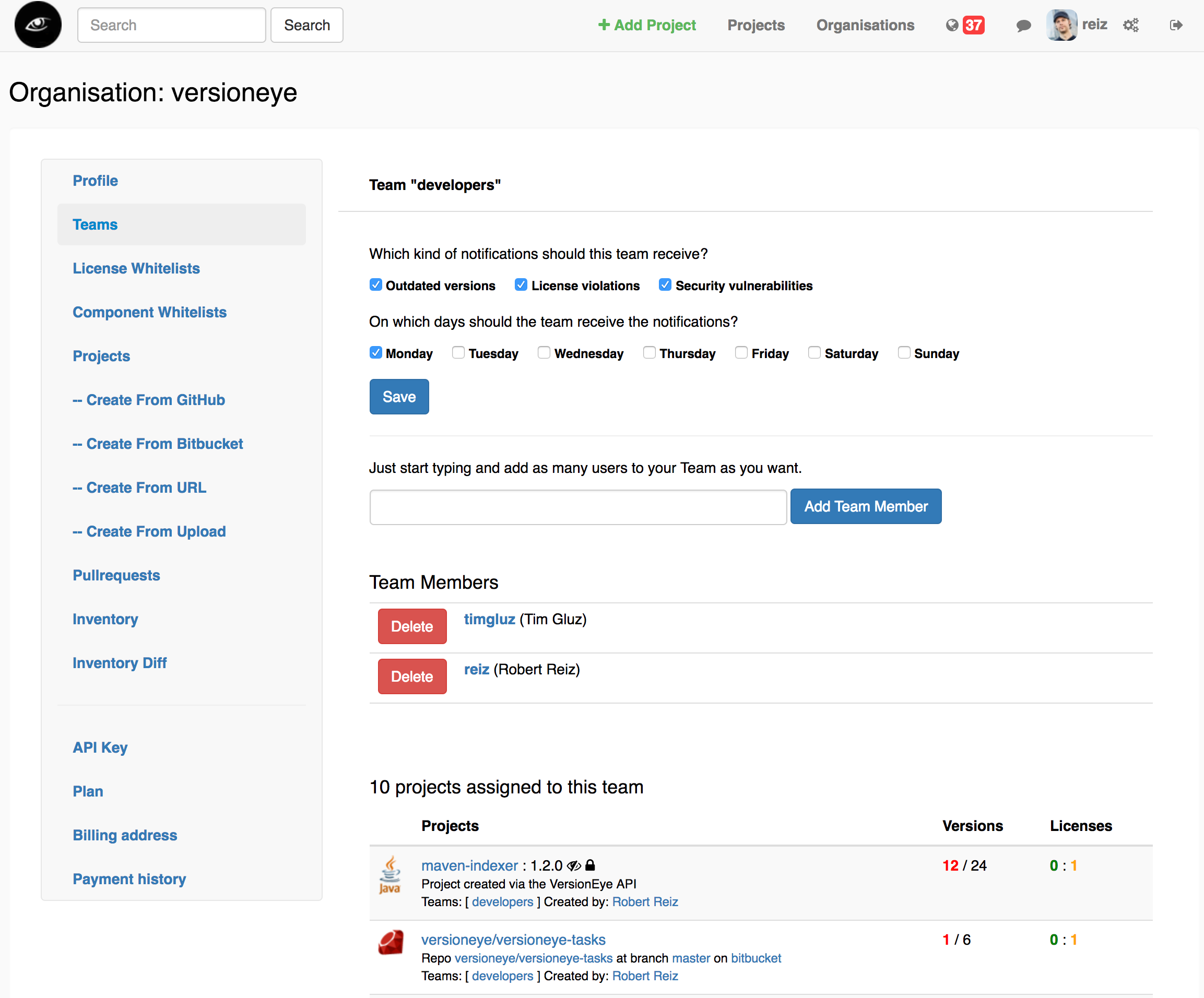Viewport: 1204px width, 998px height.
Task: Open the reiz user avatar picture
Action: click(1061, 25)
